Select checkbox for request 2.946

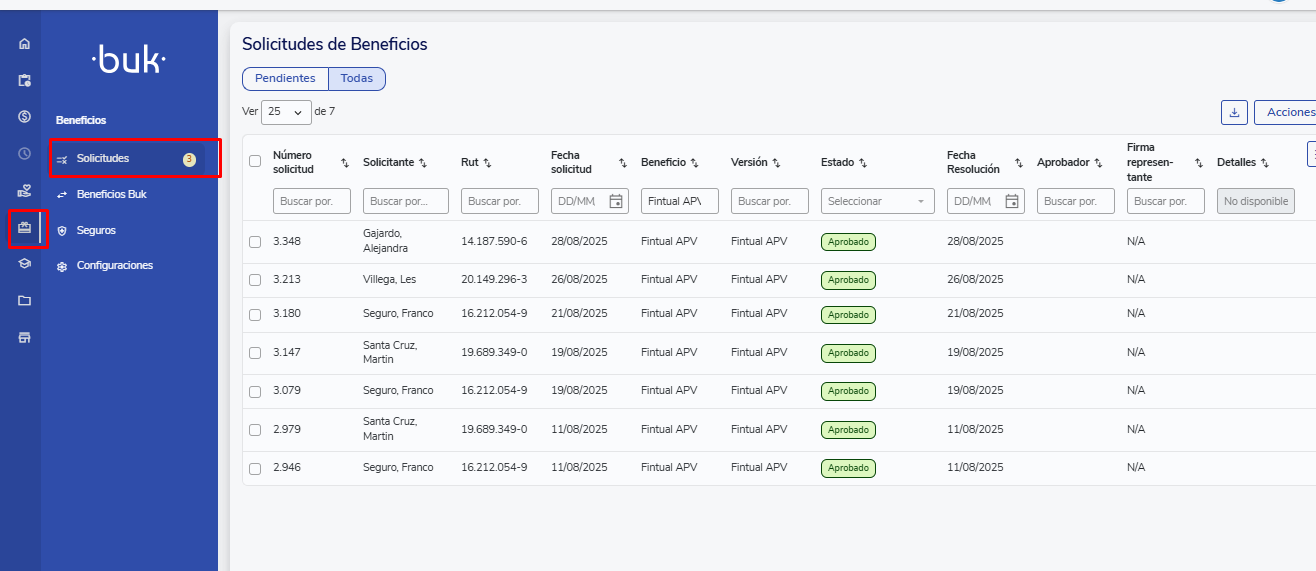coord(255,468)
